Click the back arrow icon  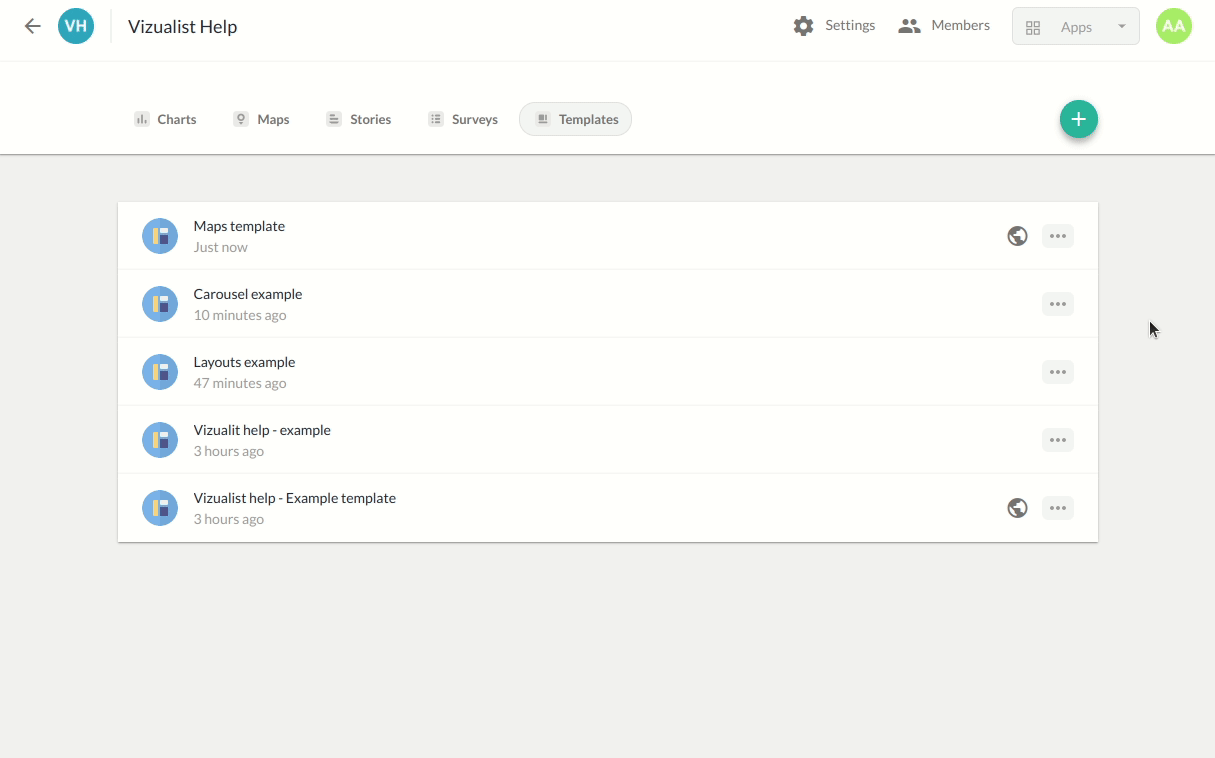(x=33, y=27)
